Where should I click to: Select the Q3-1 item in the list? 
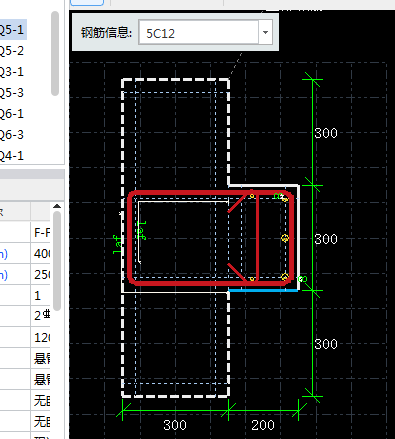click(x=13, y=72)
